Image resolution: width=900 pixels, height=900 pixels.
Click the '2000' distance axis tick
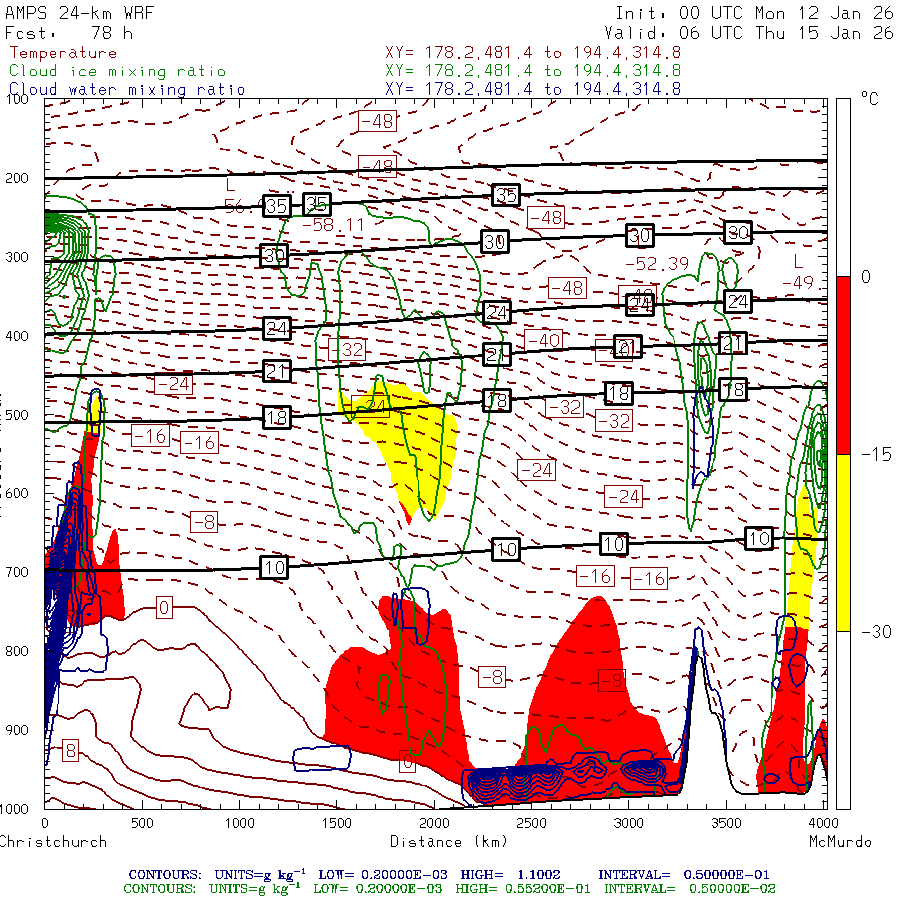click(434, 823)
